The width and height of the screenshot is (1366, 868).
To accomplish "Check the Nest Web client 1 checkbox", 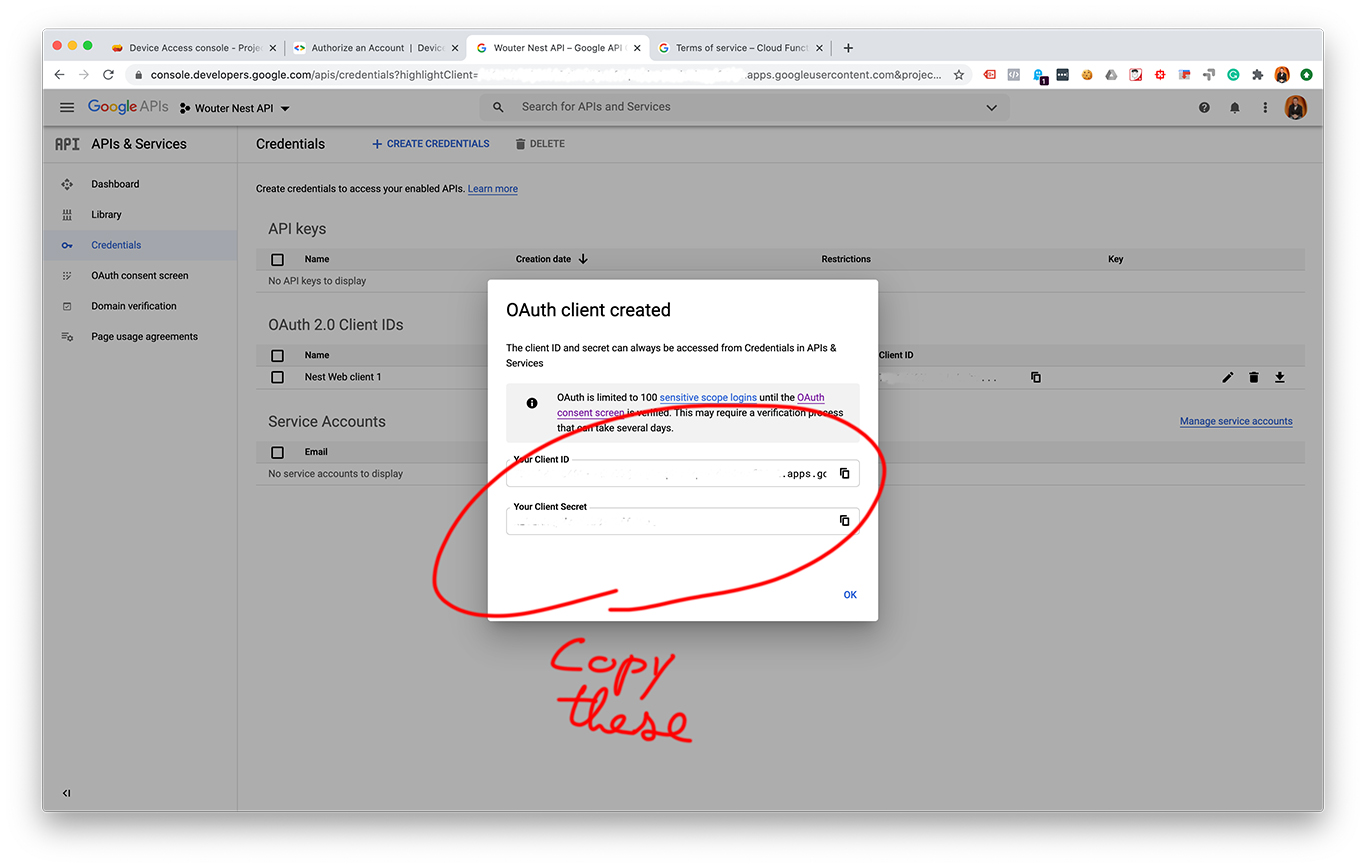I will pos(277,377).
